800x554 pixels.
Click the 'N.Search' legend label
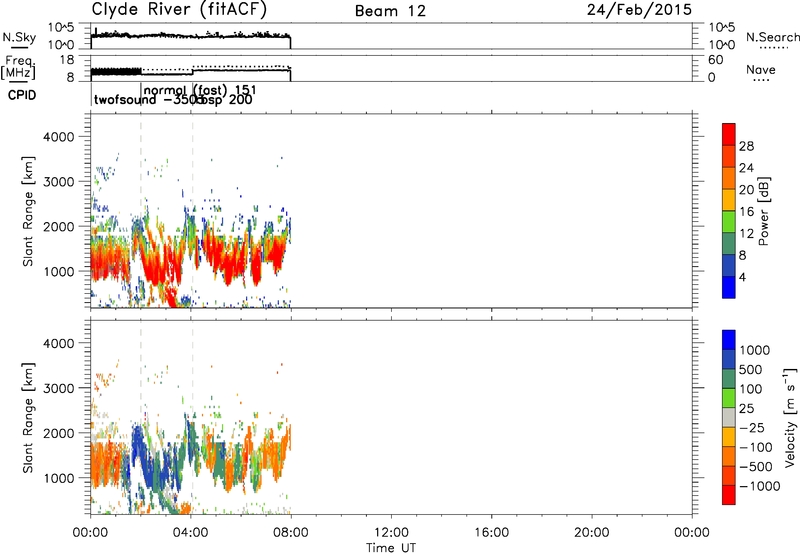[772, 37]
